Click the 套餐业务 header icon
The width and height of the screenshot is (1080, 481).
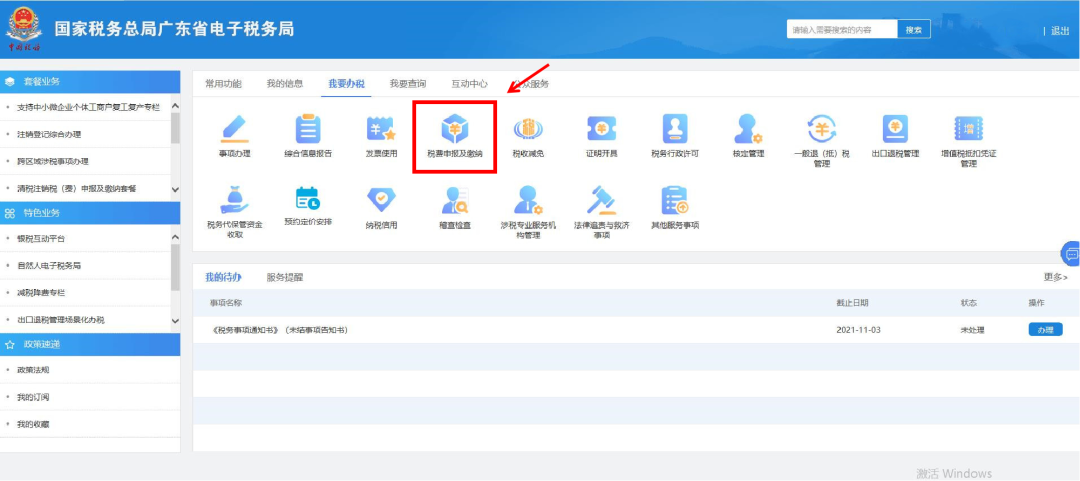(10, 82)
